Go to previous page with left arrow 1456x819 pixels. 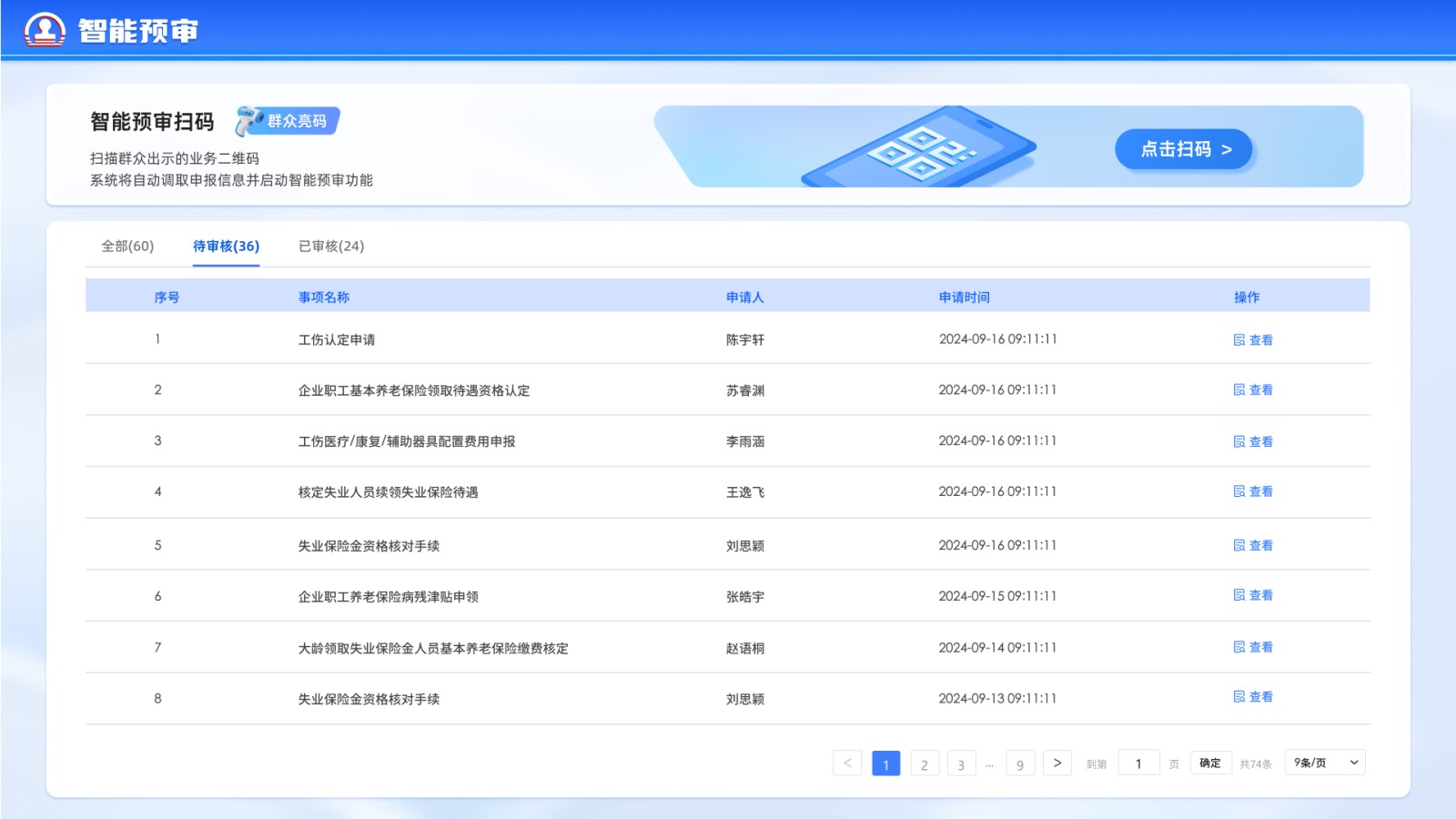847,763
